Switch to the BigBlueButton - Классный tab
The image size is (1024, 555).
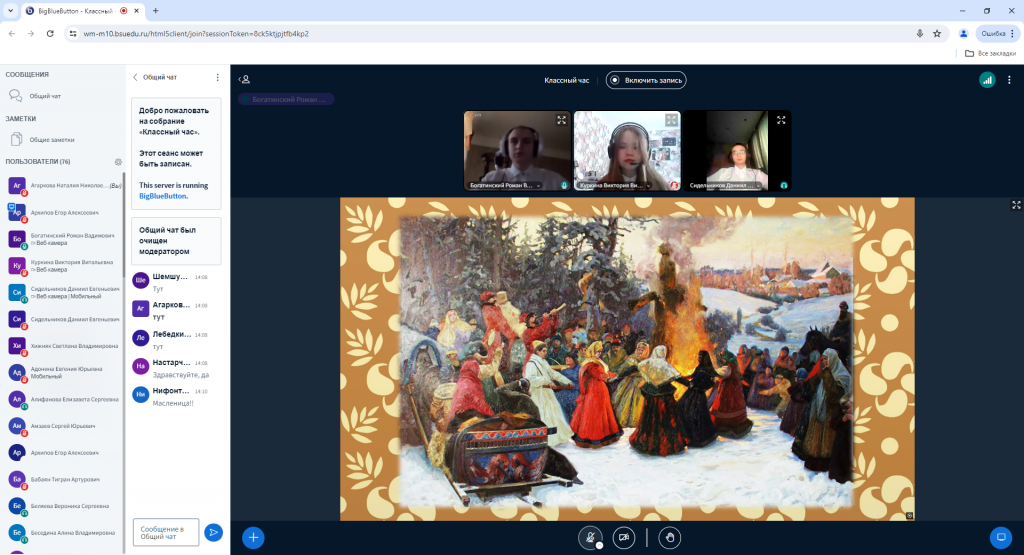[82, 11]
